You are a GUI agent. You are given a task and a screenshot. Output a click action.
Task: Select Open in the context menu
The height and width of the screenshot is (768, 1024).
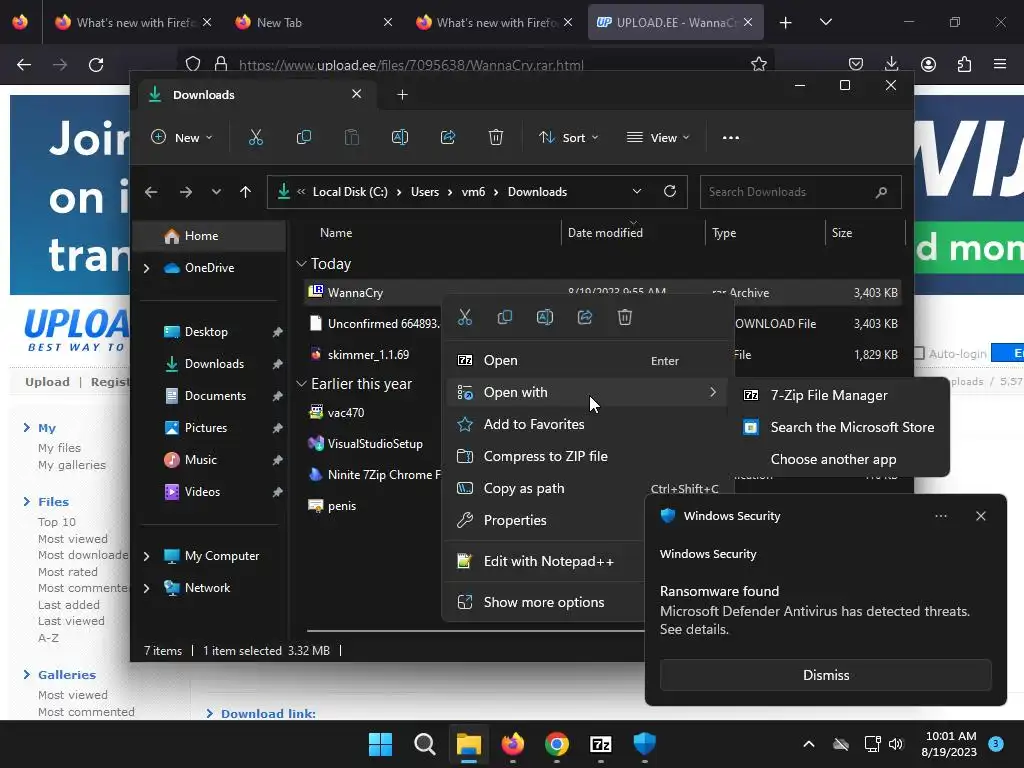[x=586, y=360]
